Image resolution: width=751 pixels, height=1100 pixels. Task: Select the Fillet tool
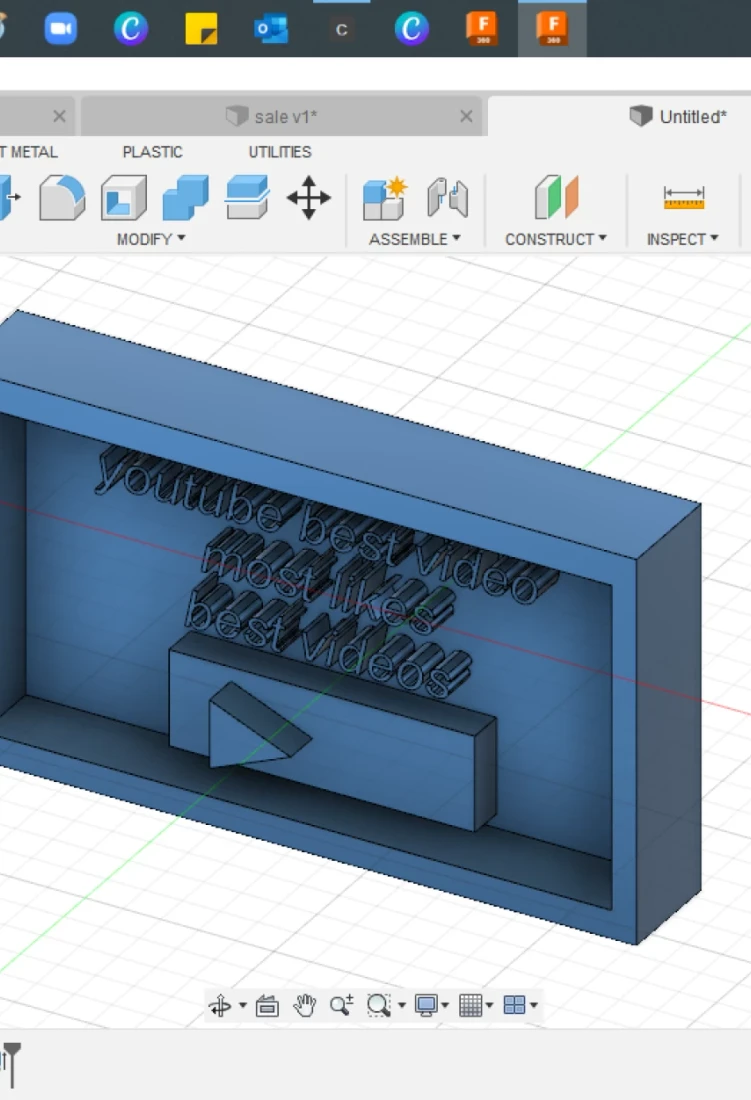coord(62,198)
